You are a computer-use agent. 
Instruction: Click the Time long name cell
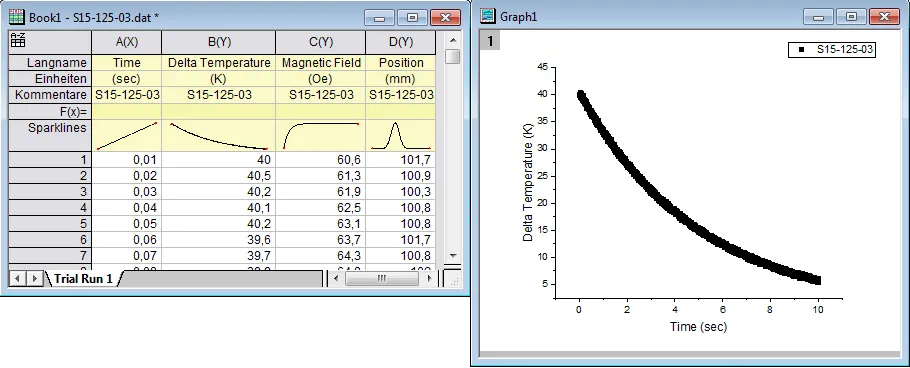coord(127,63)
